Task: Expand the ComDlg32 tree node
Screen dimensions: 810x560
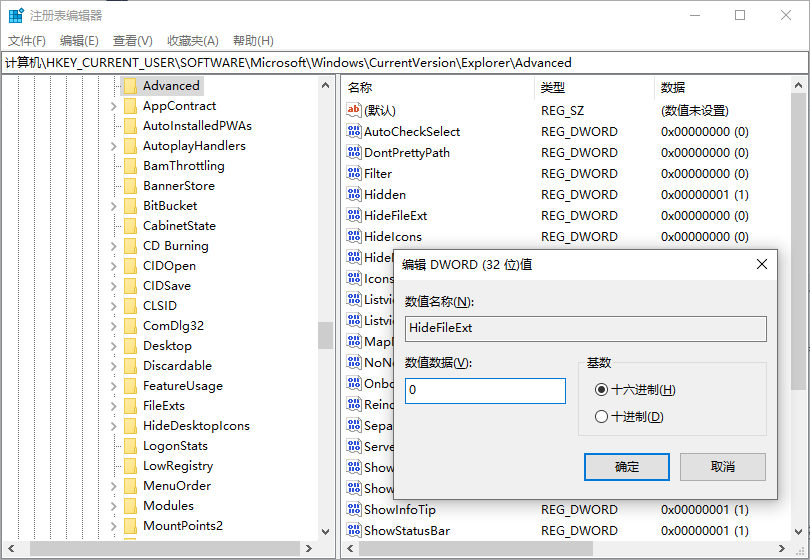Action: 114,326
